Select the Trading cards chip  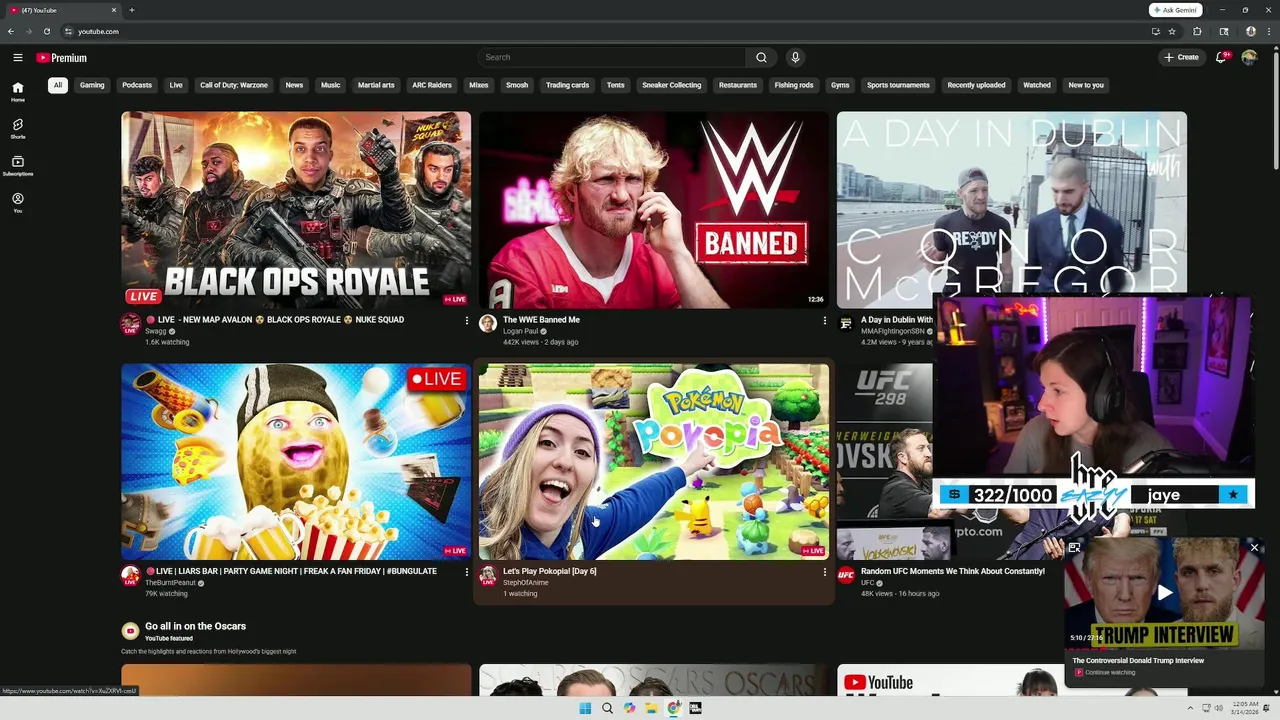567,85
